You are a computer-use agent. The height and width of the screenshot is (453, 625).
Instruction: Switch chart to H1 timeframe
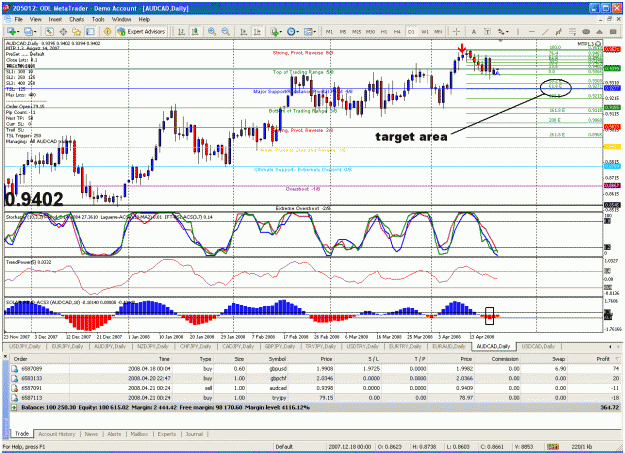point(384,32)
